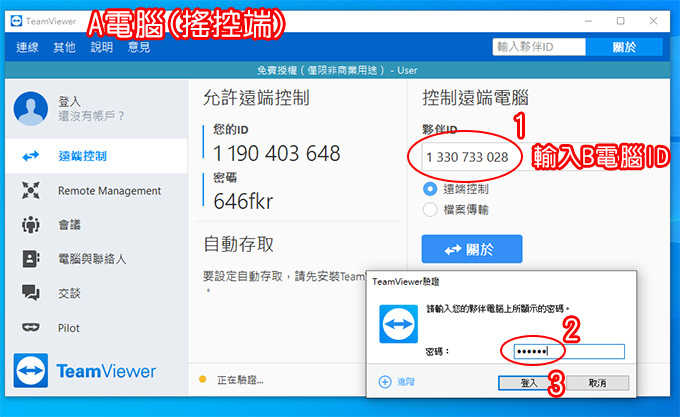
Task: Click the 允許遠端控制 heading
Action: pyautogui.click(x=256, y=98)
